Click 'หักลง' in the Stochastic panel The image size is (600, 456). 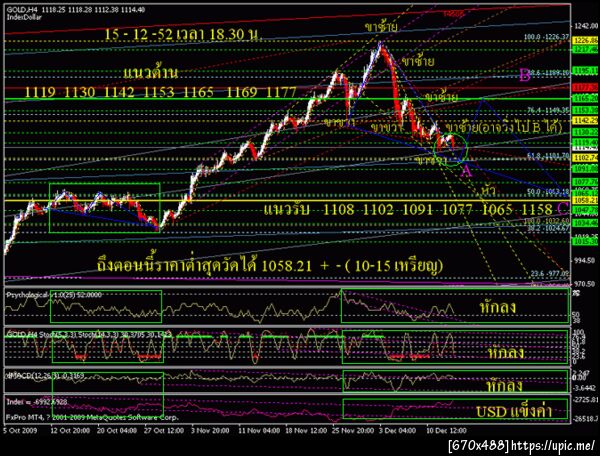[506, 352]
